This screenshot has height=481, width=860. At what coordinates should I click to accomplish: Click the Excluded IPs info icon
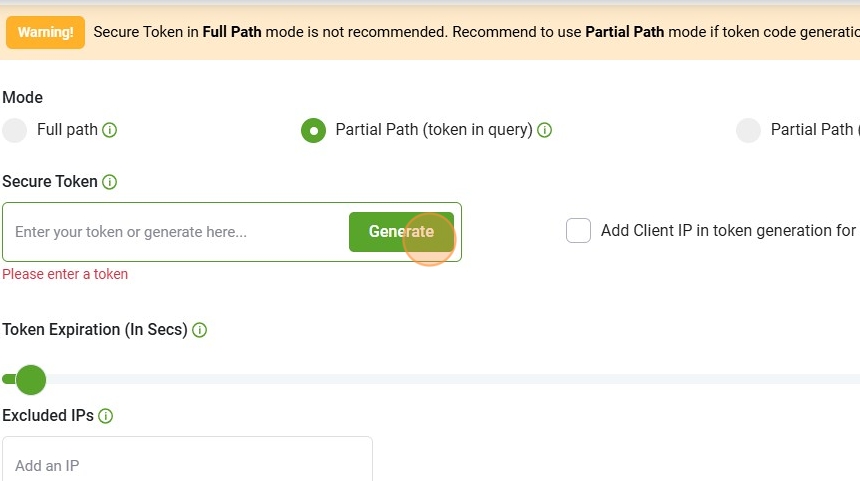click(x=106, y=416)
